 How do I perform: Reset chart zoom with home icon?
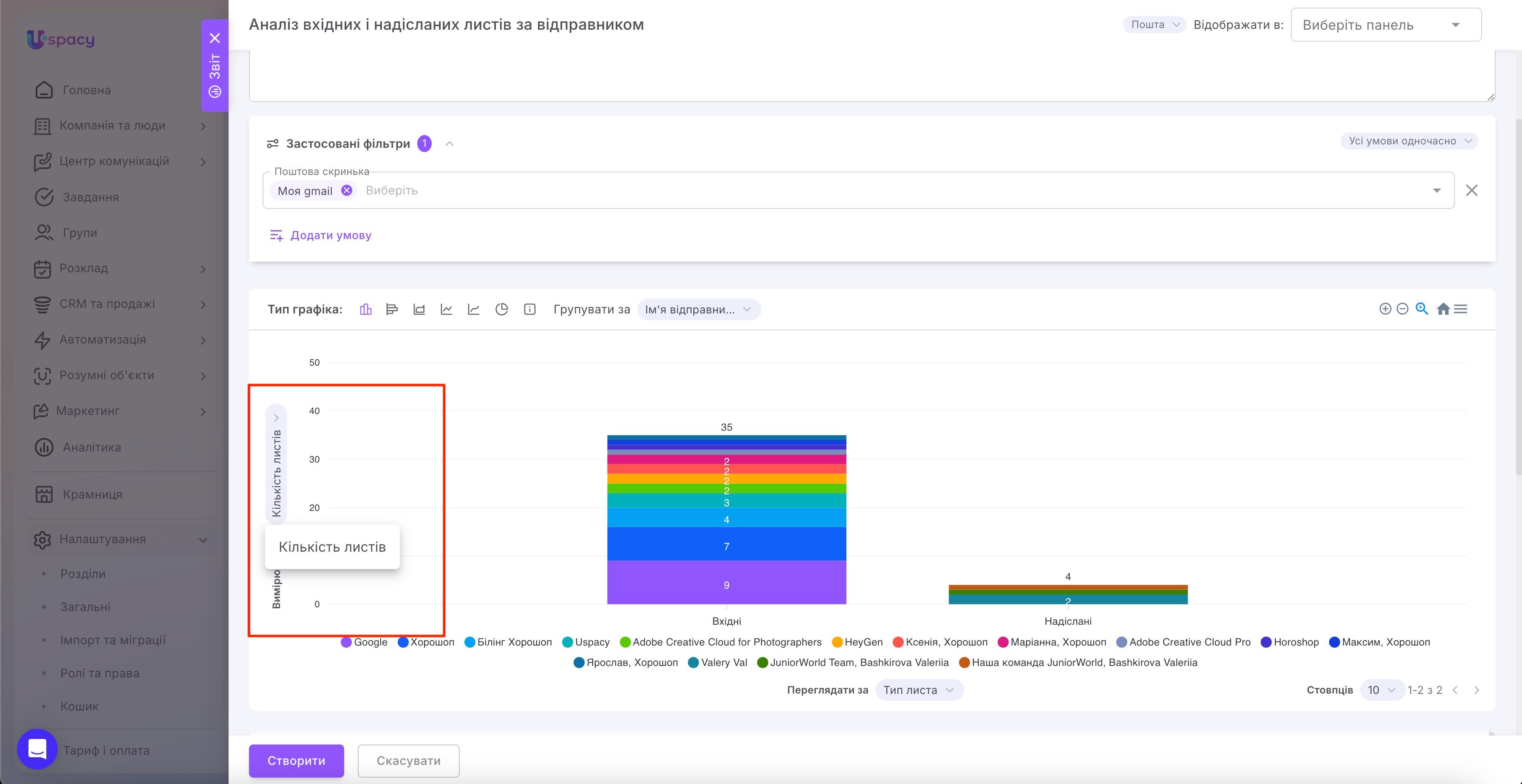pyautogui.click(x=1443, y=309)
